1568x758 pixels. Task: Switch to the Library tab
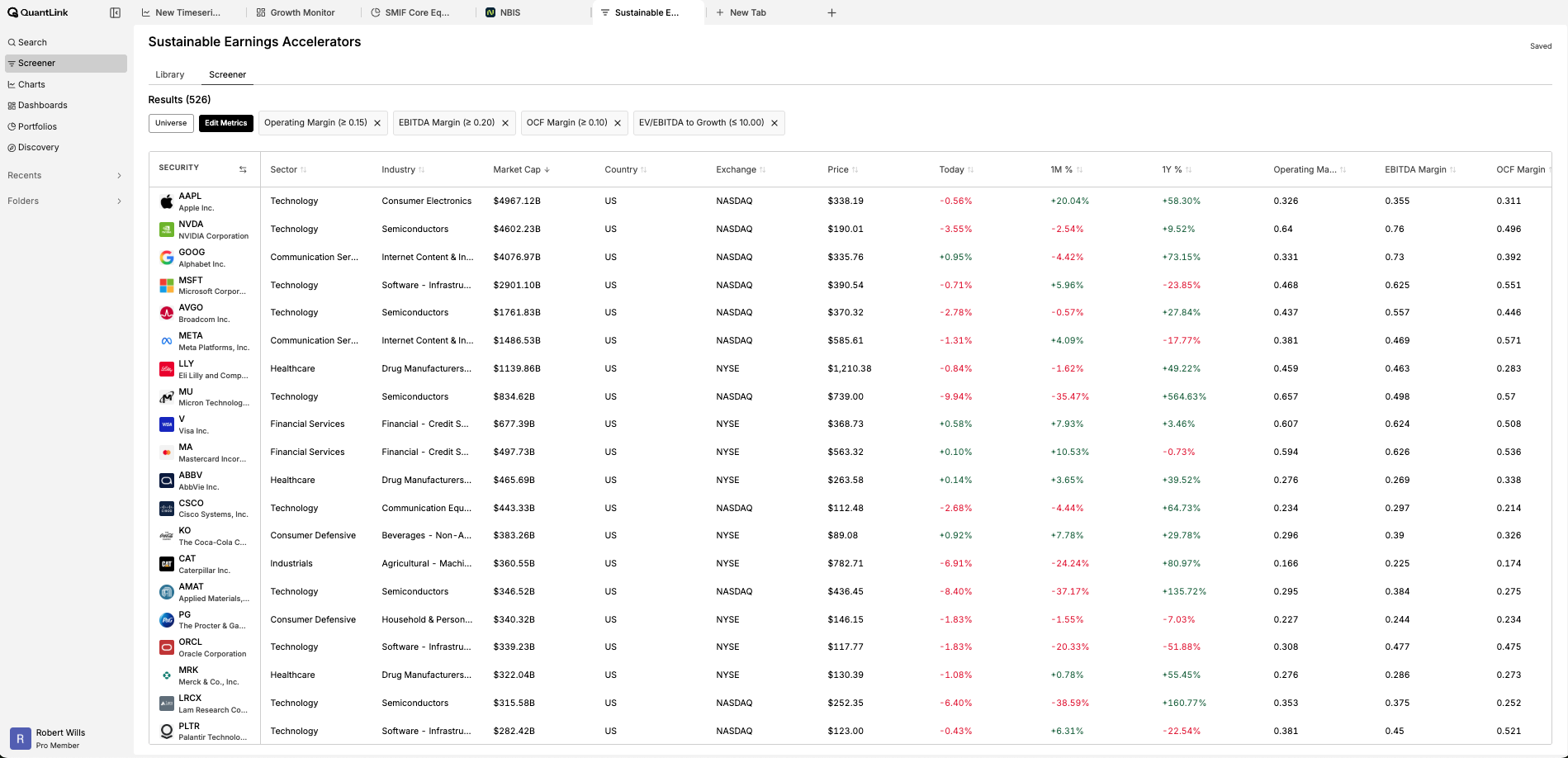click(170, 74)
